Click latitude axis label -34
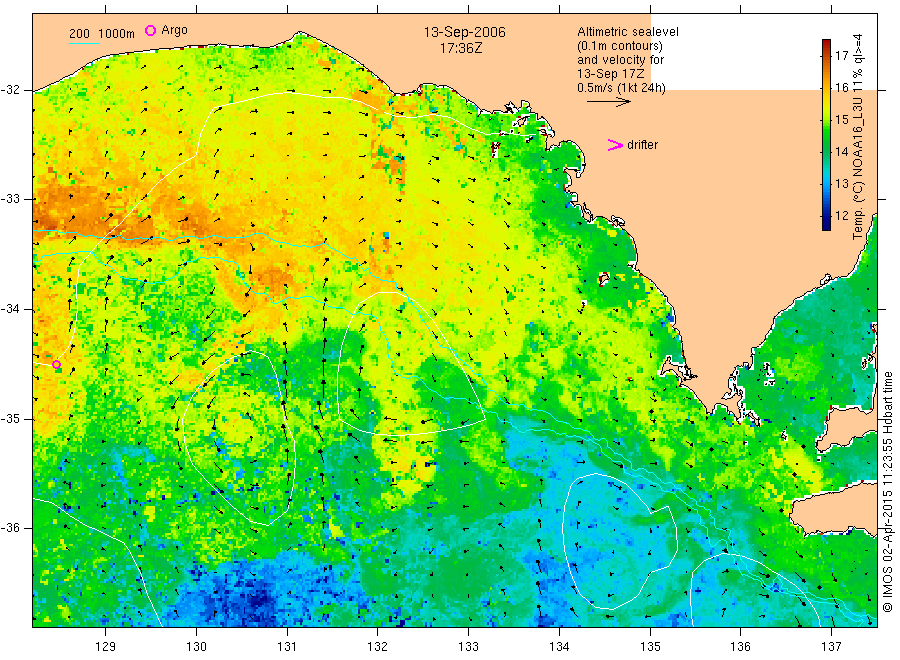 [11, 309]
